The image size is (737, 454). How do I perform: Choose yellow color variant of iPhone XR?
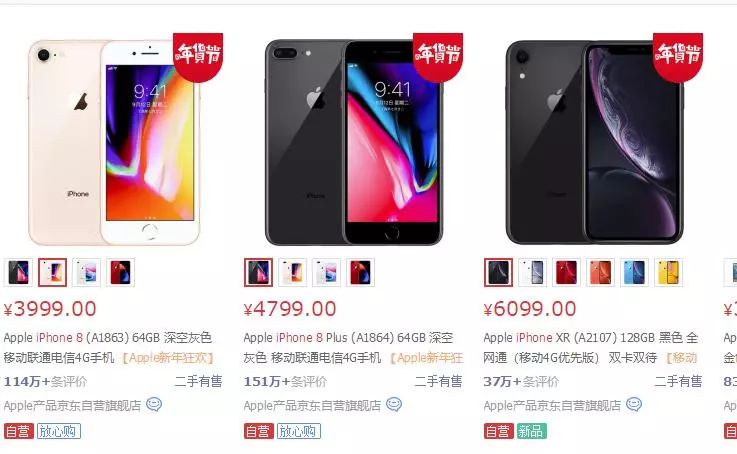668,273
